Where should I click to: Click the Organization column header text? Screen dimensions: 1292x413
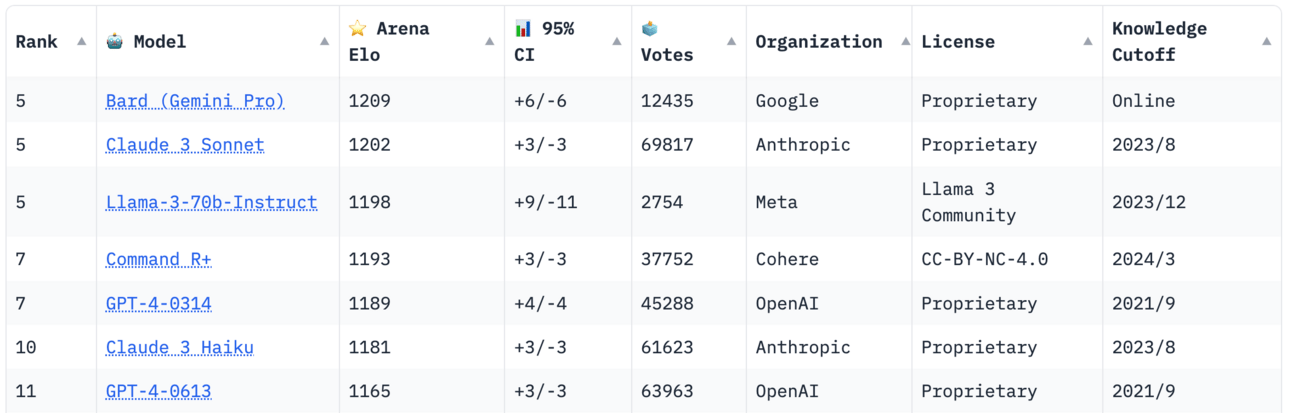(819, 42)
